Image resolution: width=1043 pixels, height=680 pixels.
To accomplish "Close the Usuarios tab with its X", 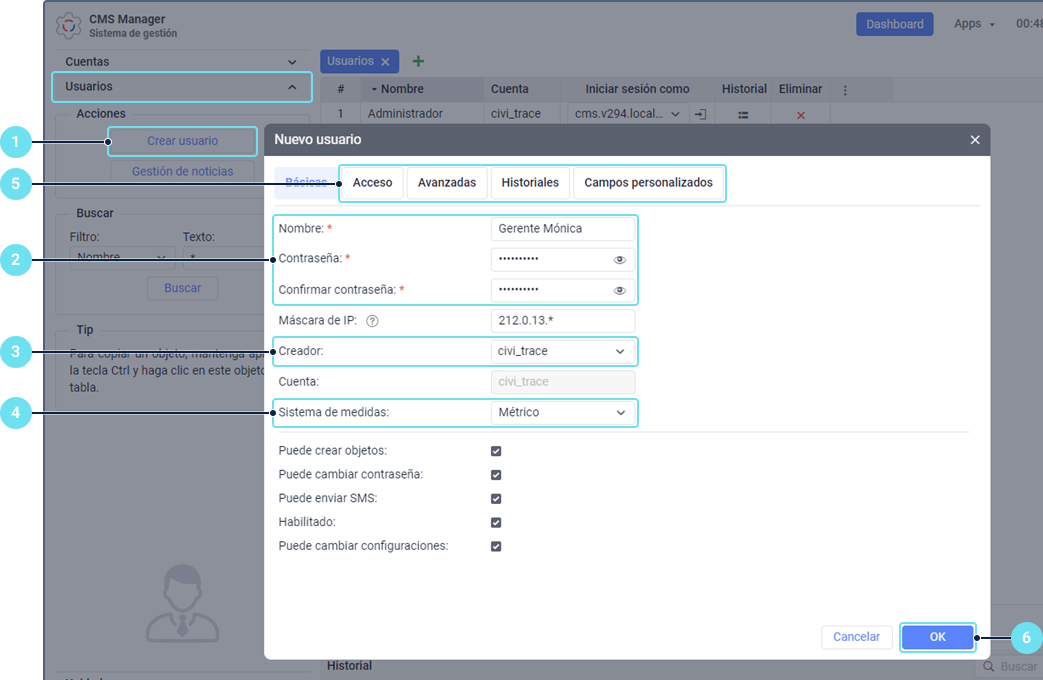I will click(385, 62).
